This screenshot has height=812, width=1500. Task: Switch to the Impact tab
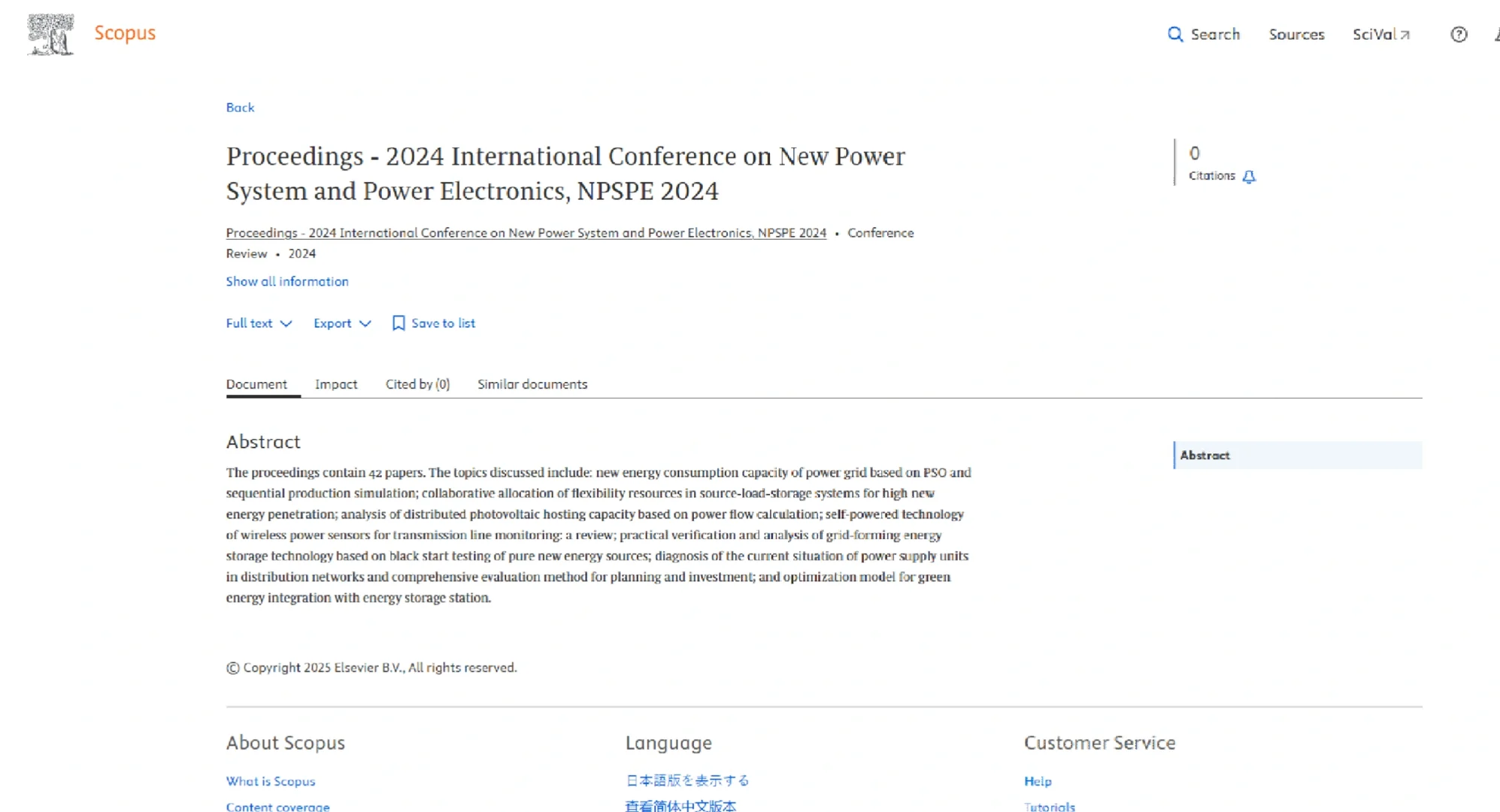pyautogui.click(x=336, y=384)
